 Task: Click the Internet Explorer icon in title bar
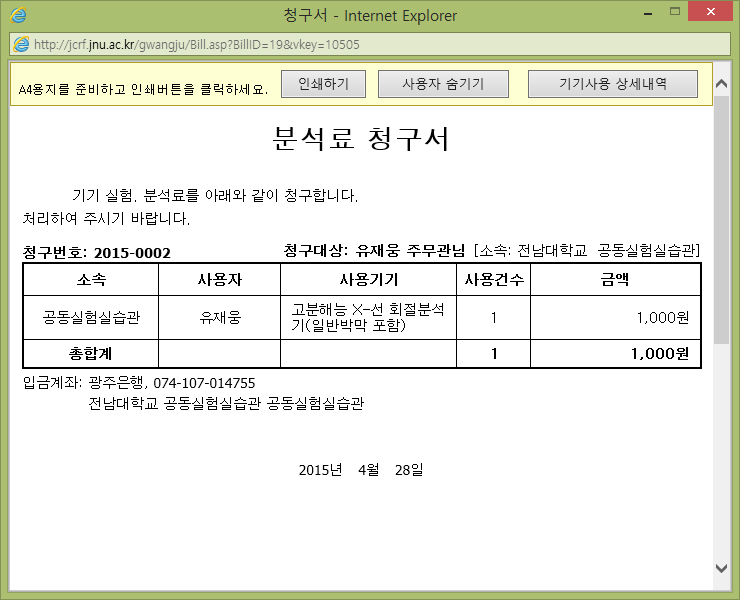[x=18, y=15]
